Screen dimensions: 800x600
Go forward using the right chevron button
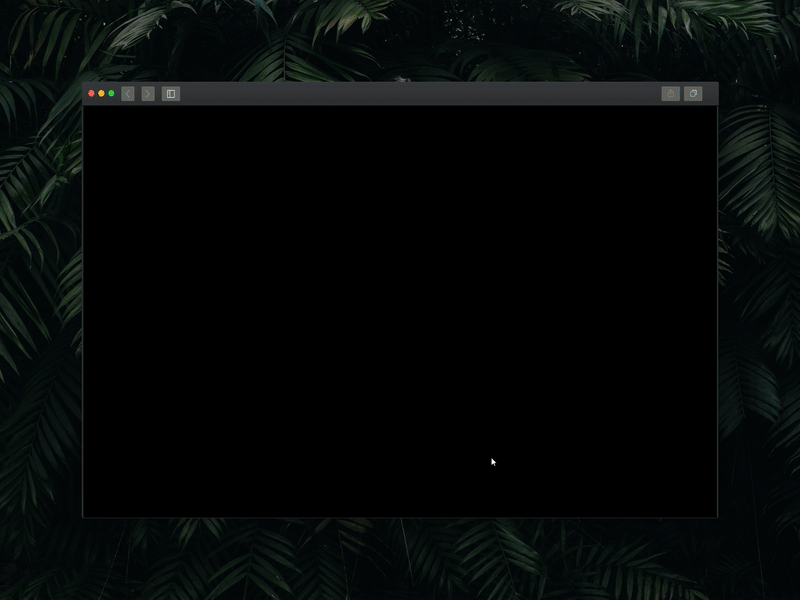coord(148,94)
